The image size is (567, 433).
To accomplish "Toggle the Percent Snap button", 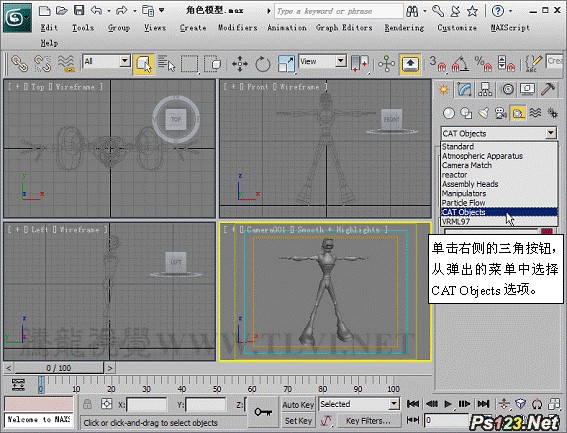I will (483, 63).
